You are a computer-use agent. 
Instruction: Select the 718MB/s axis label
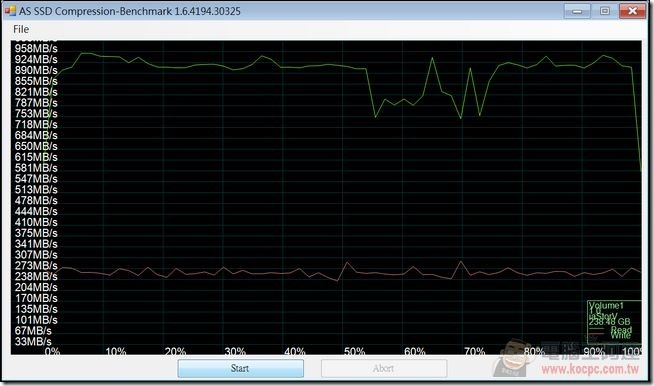[36, 124]
